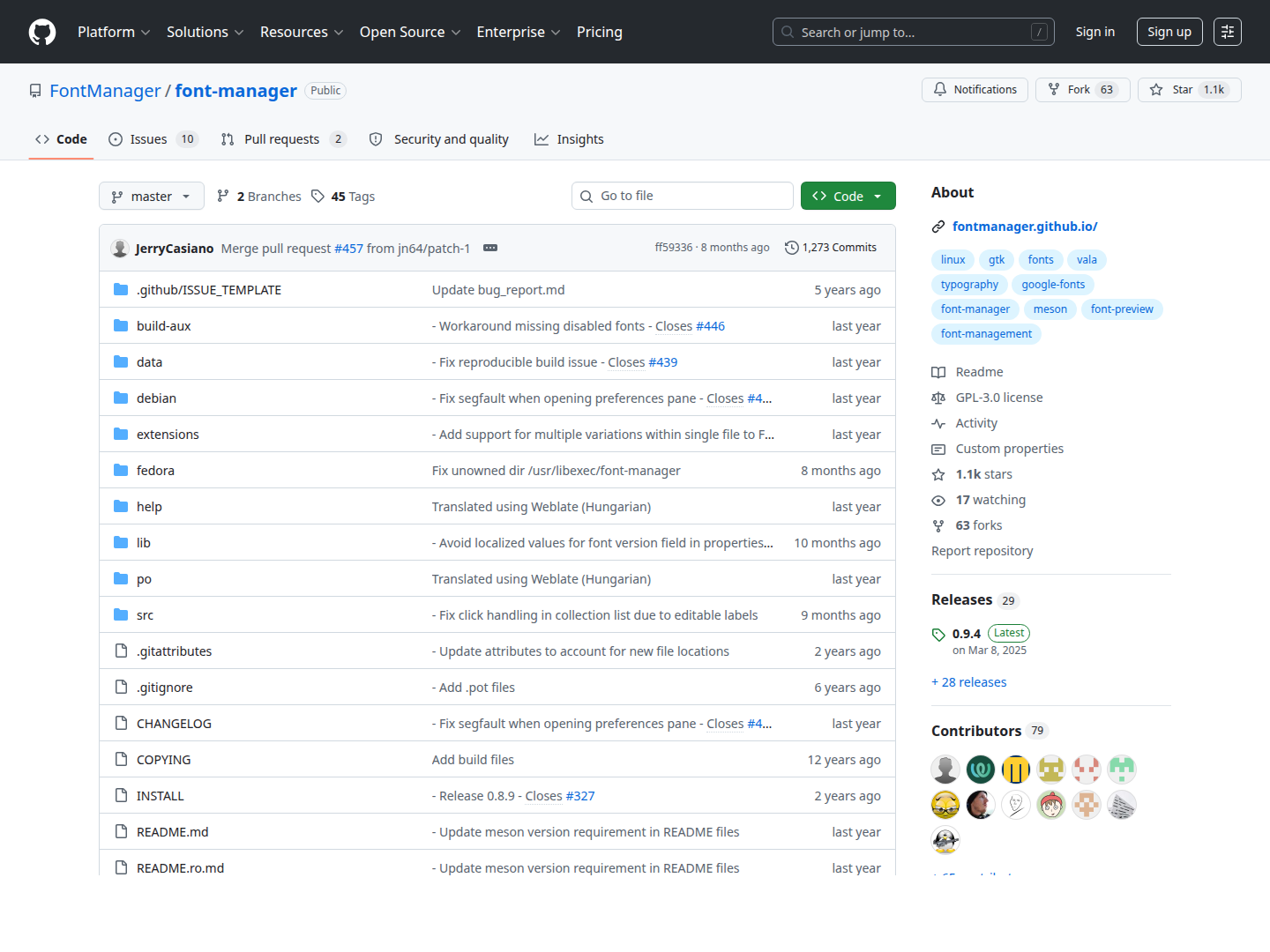1270x952 pixels.
Task: Switch to the Pull requests tab
Action: (x=283, y=139)
